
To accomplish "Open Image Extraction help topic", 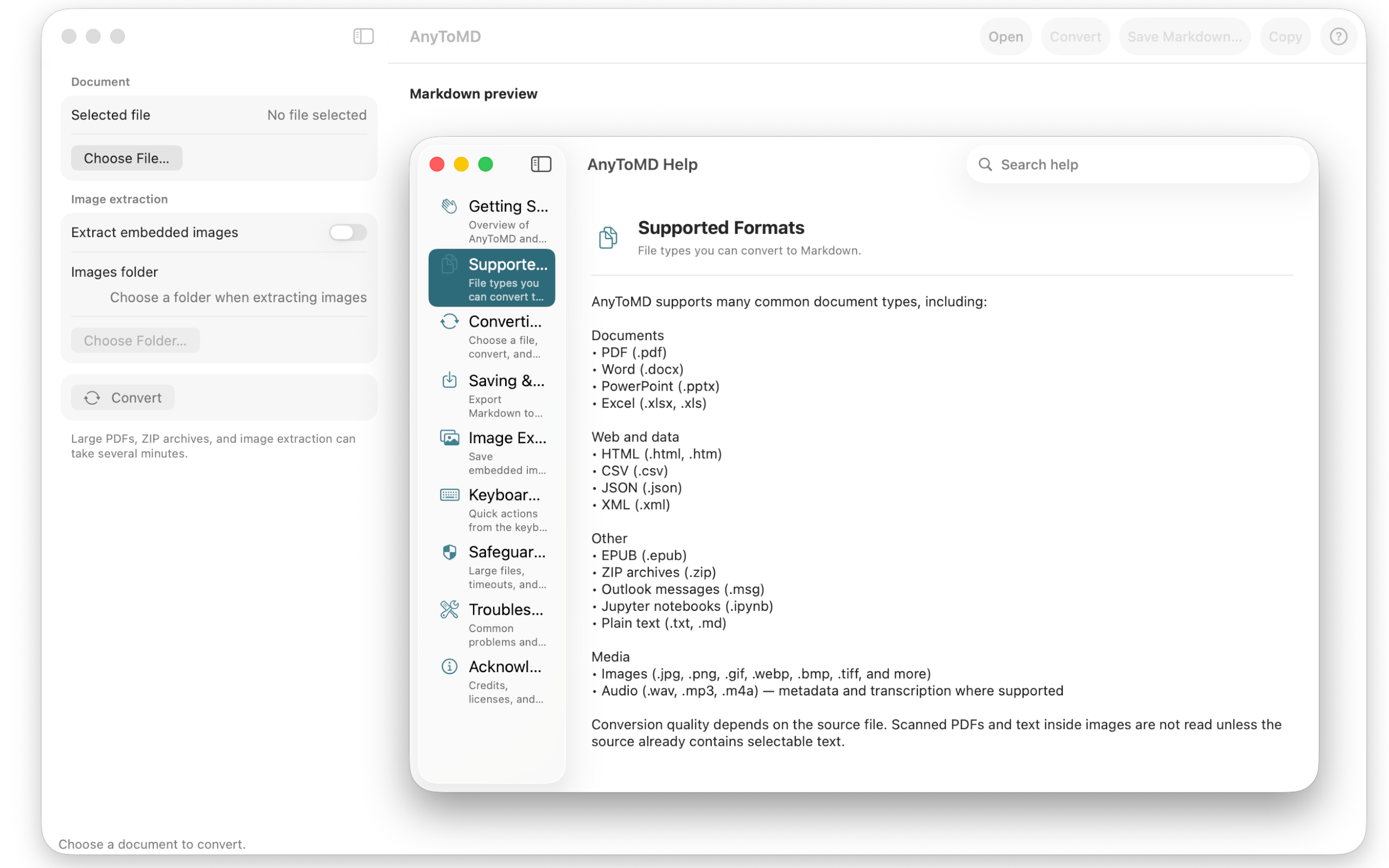I will (x=492, y=452).
